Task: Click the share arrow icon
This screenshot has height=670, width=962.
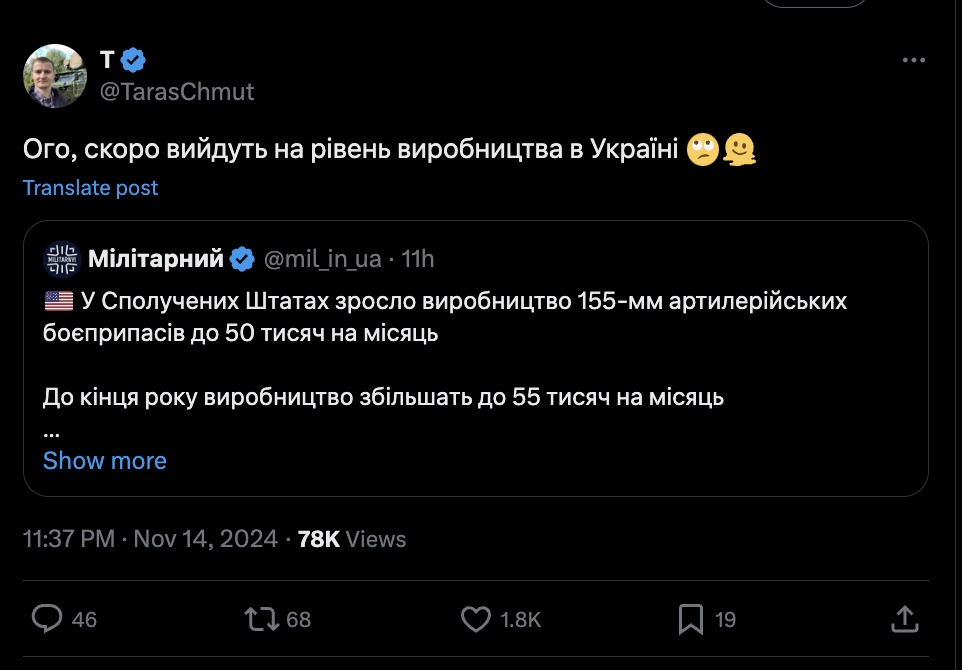Action: (904, 619)
